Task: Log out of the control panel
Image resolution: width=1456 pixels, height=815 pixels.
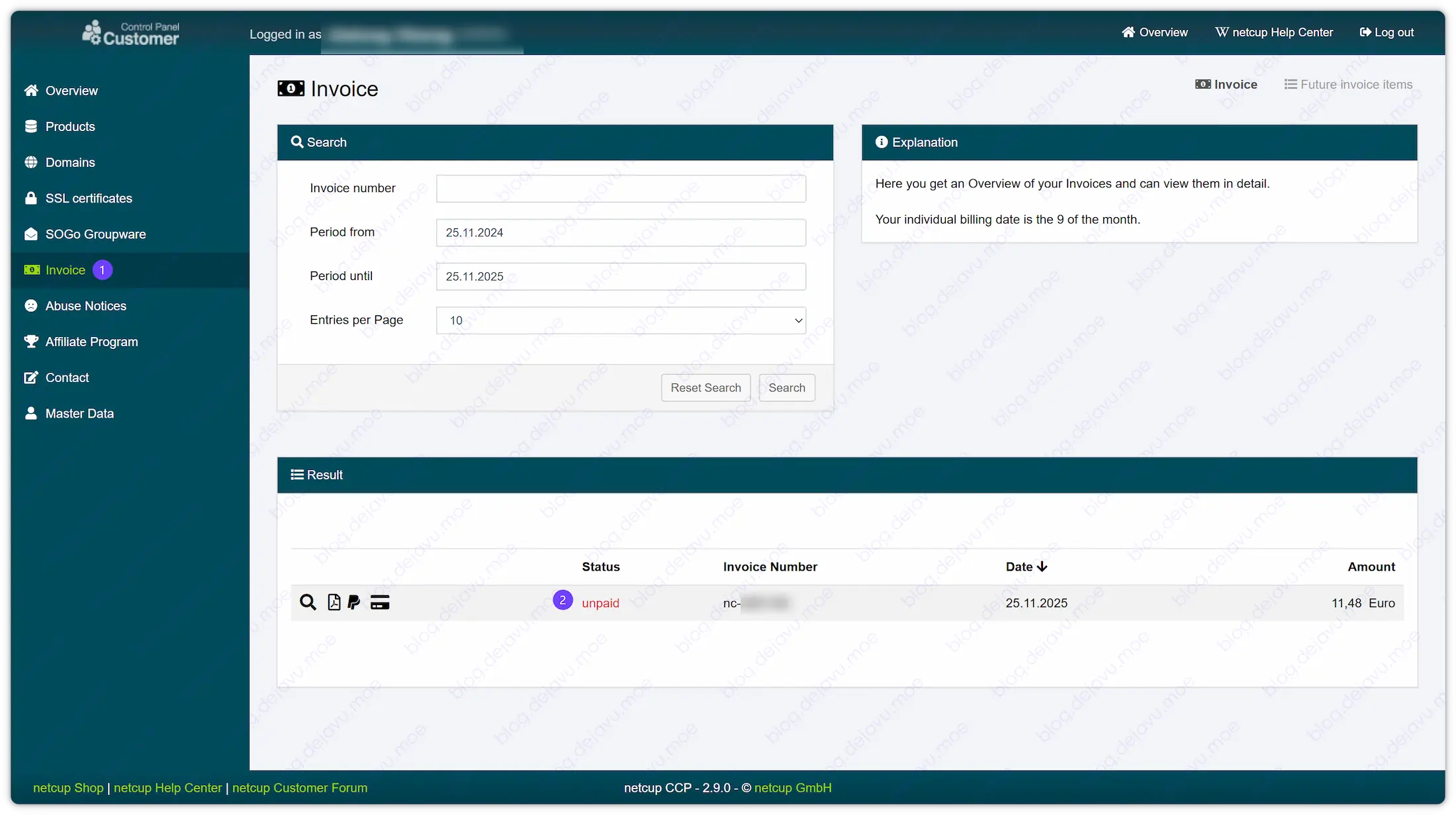Action: (x=1387, y=32)
